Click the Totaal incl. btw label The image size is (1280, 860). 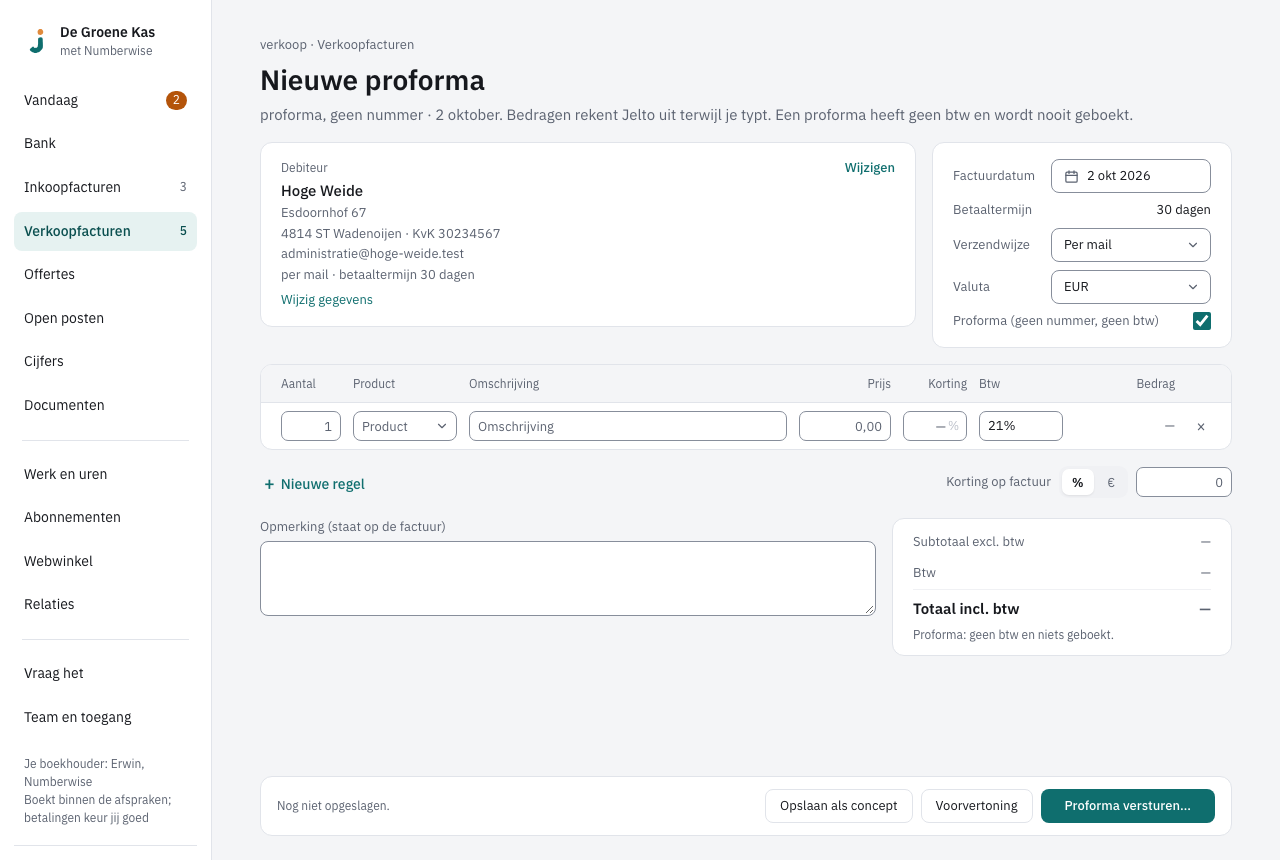click(x=966, y=609)
